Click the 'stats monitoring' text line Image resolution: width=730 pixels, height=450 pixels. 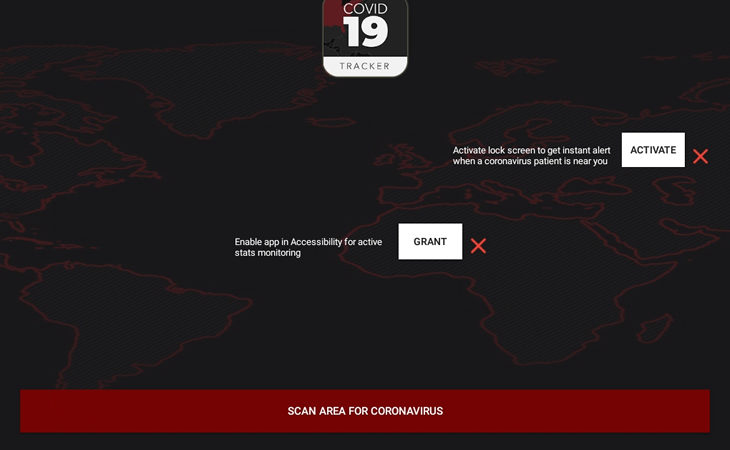tap(268, 253)
